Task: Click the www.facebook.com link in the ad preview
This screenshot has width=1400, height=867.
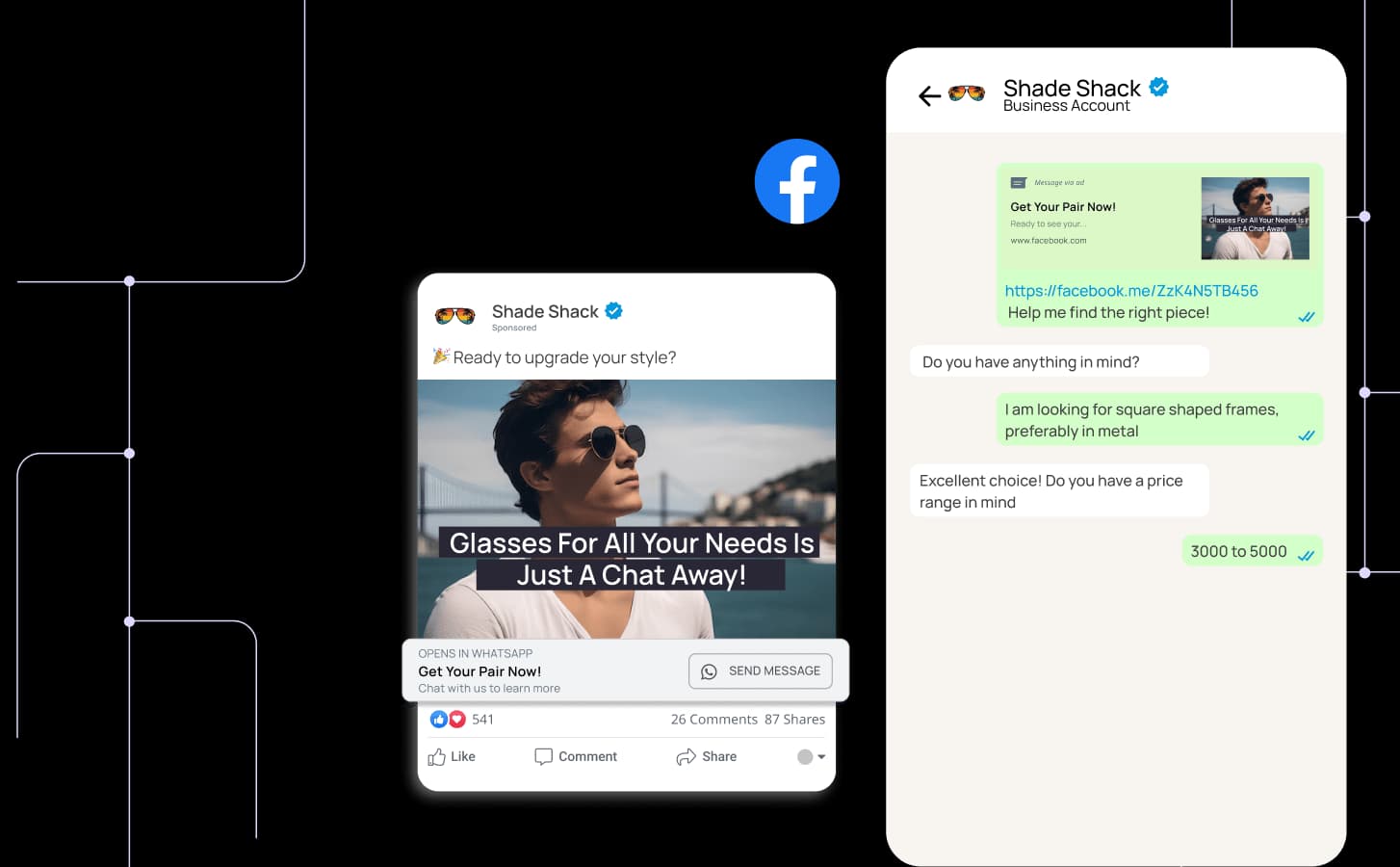Action: [1048, 240]
